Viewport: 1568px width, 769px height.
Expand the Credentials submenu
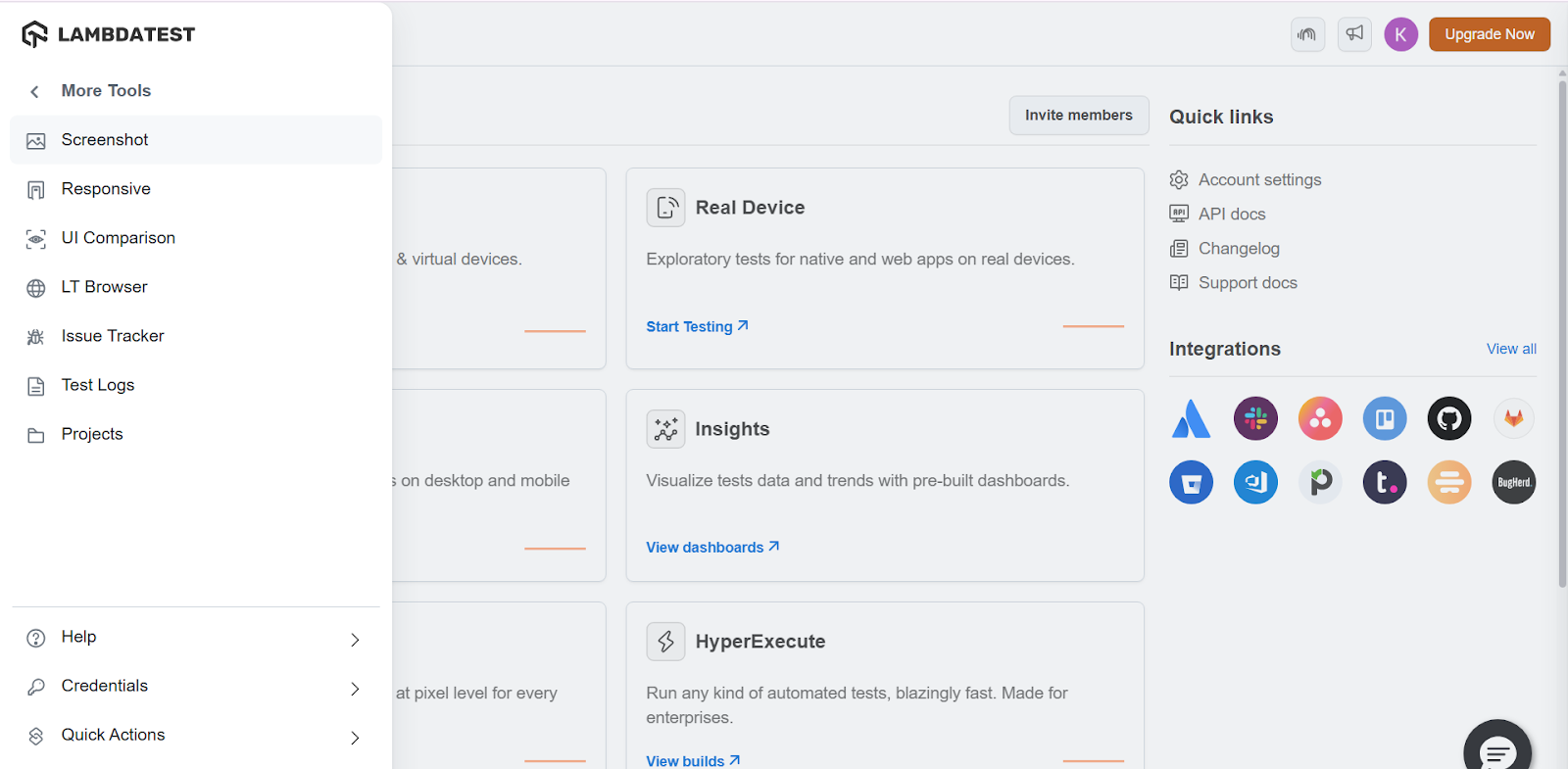pyautogui.click(x=355, y=689)
